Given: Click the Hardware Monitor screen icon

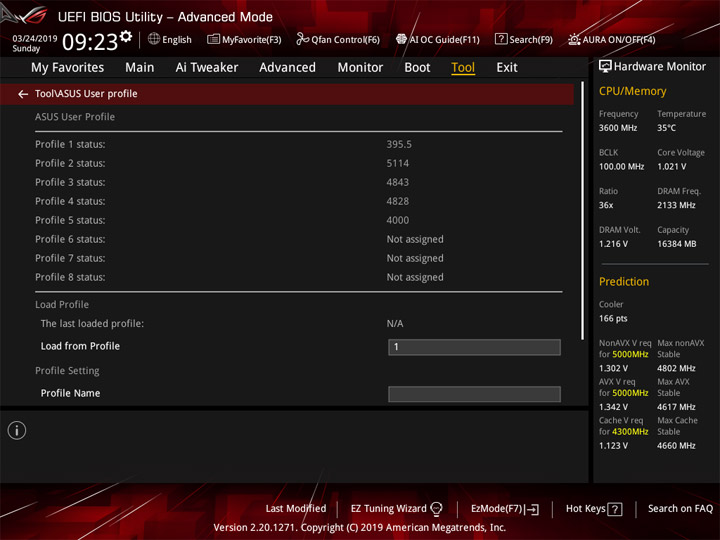Looking at the screenshot, I should point(605,67).
